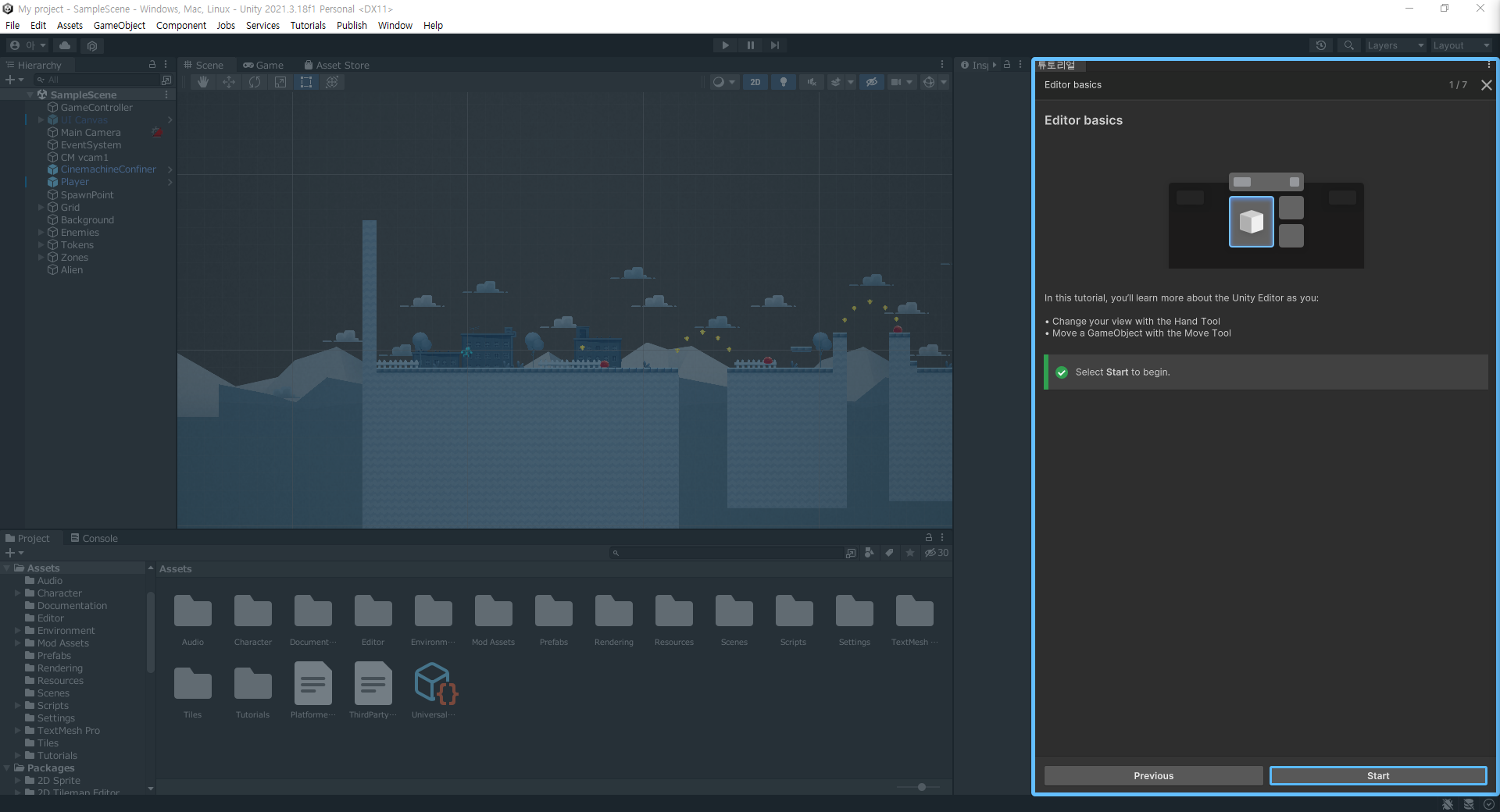Expand the Enemies object in Hierarchy
Image resolution: width=1500 pixels, height=812 pixels.
tap(41, 233)
